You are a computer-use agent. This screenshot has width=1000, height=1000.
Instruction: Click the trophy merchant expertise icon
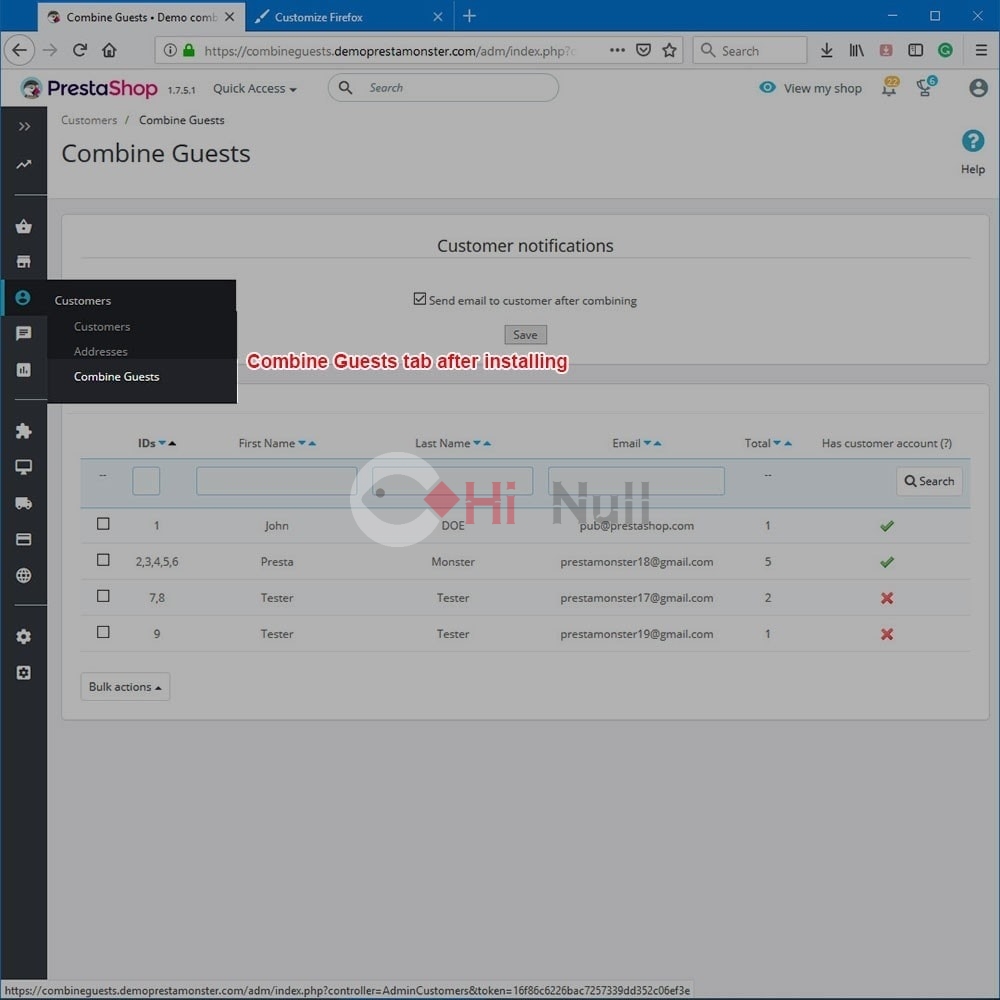tap(926, 87)
